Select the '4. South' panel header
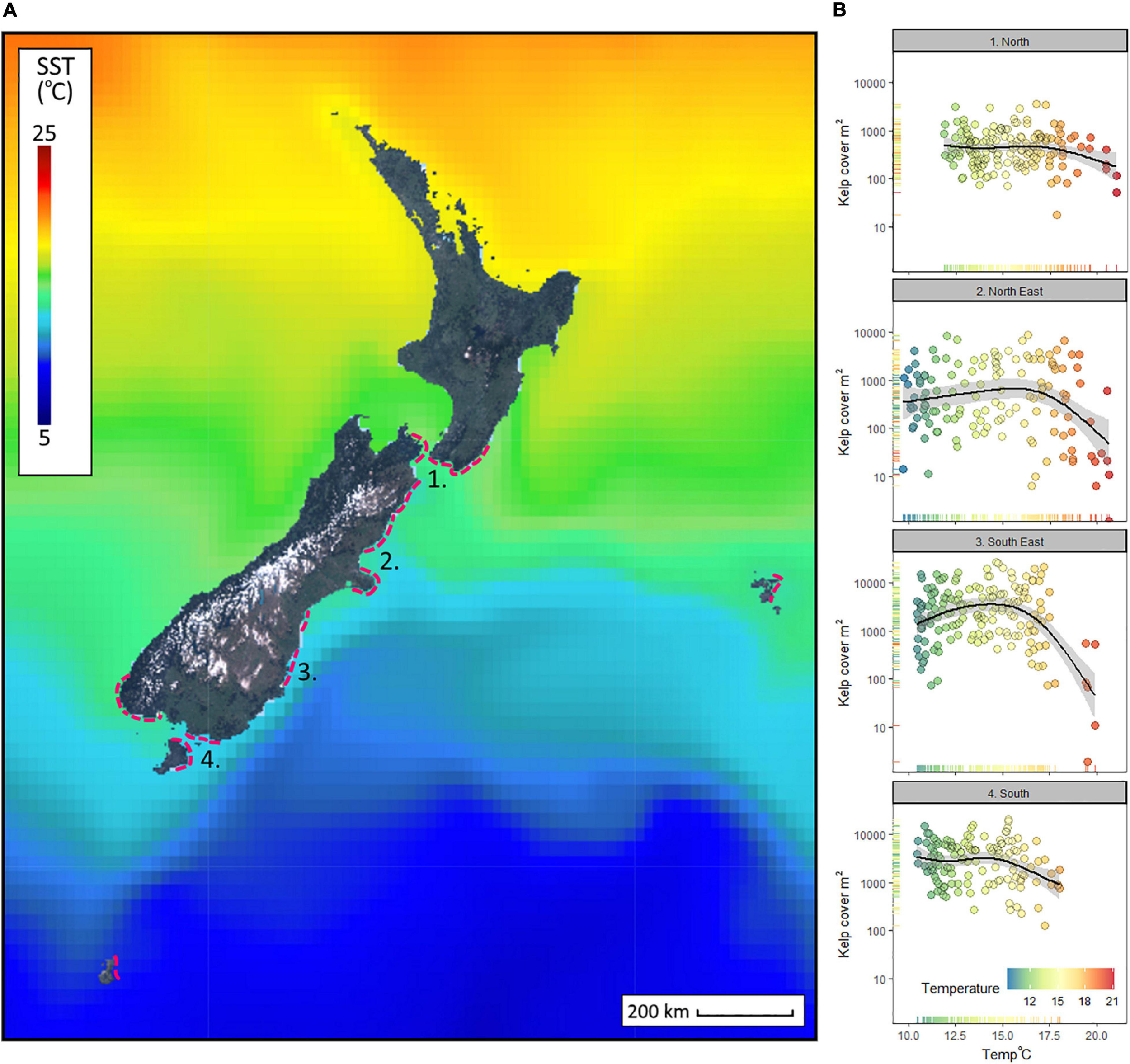 tap(1009, 793)
